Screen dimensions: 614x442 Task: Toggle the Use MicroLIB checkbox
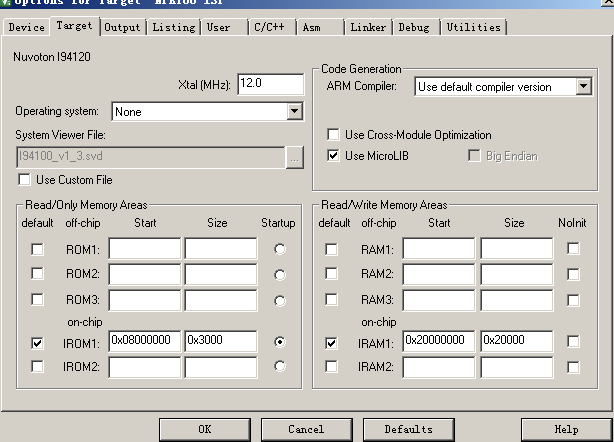point(333,156)
